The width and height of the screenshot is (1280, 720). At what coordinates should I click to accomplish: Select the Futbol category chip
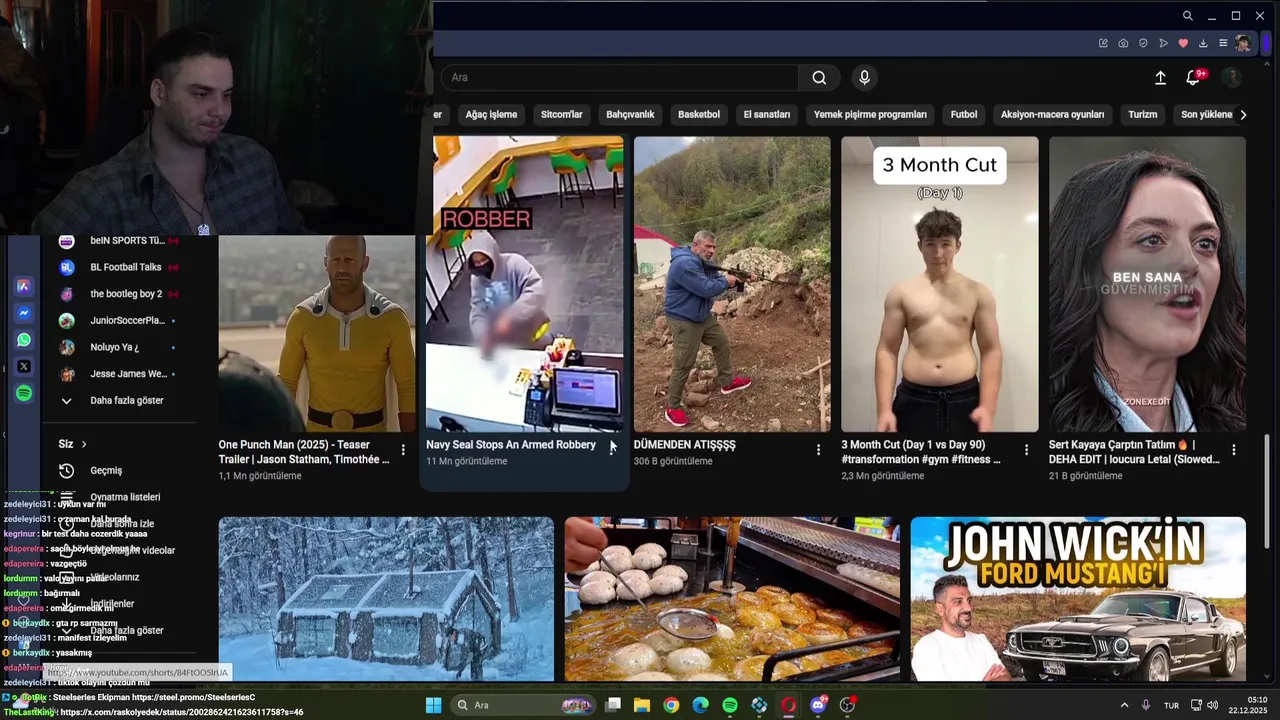click(964, 114)
